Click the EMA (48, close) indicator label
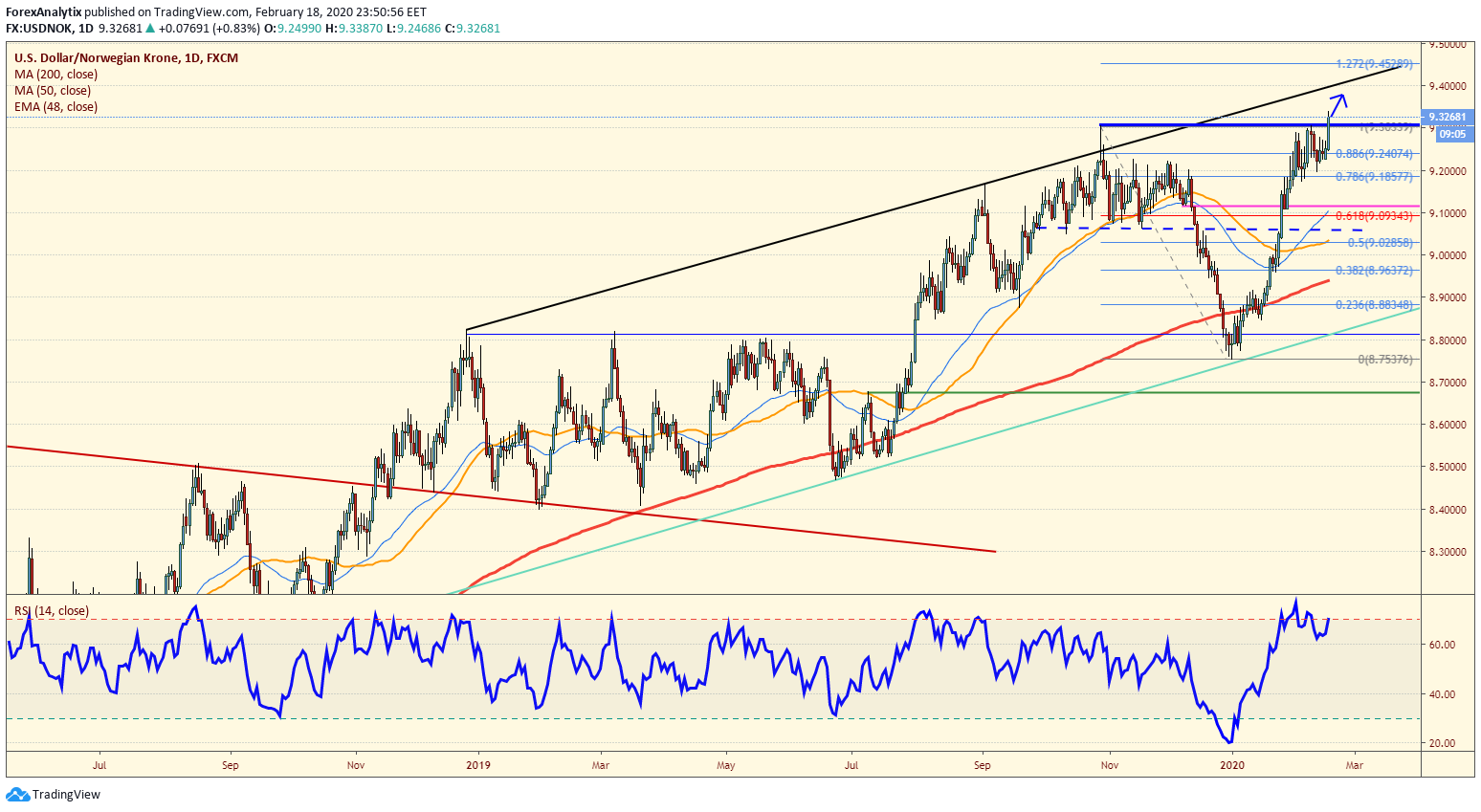 pyautogui.click(x=55, y=106)
